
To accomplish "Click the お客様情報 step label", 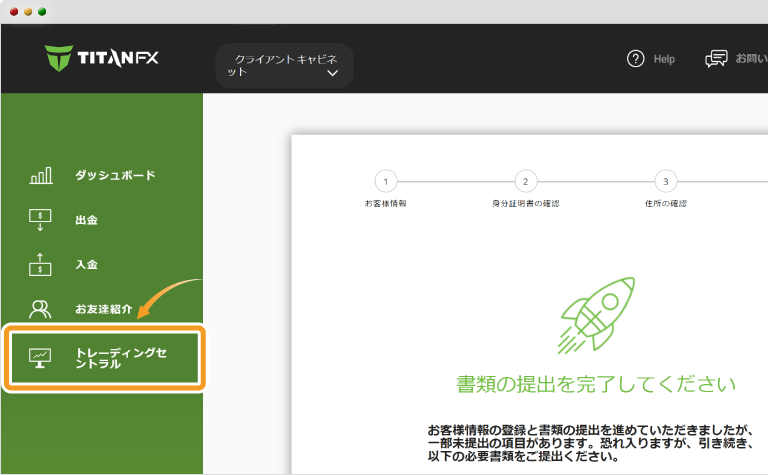I will pos(385,203).
